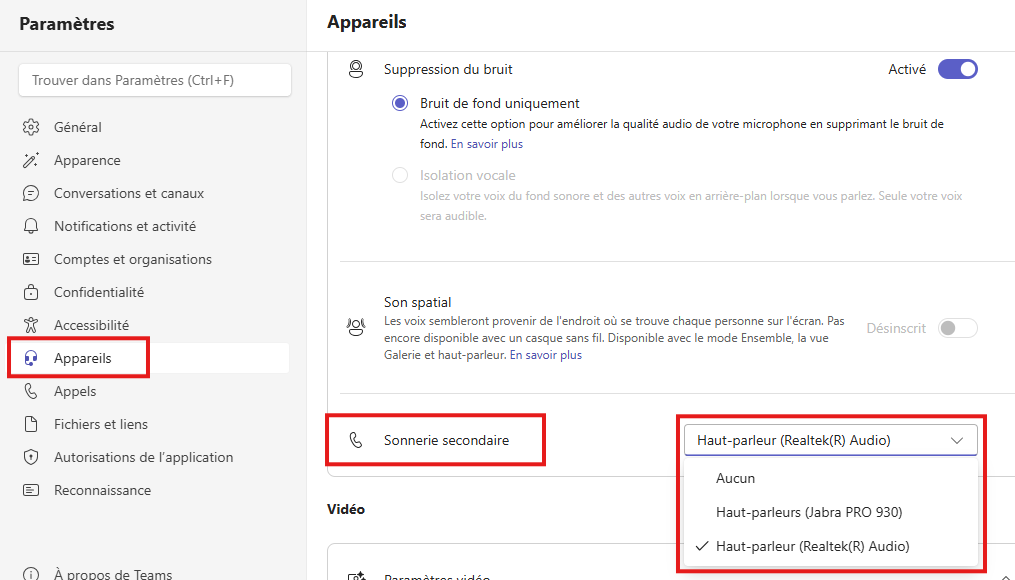Click the Autorisations de l'application shield icon
This screenshot has height=580, width=1015.
[31, 457]
